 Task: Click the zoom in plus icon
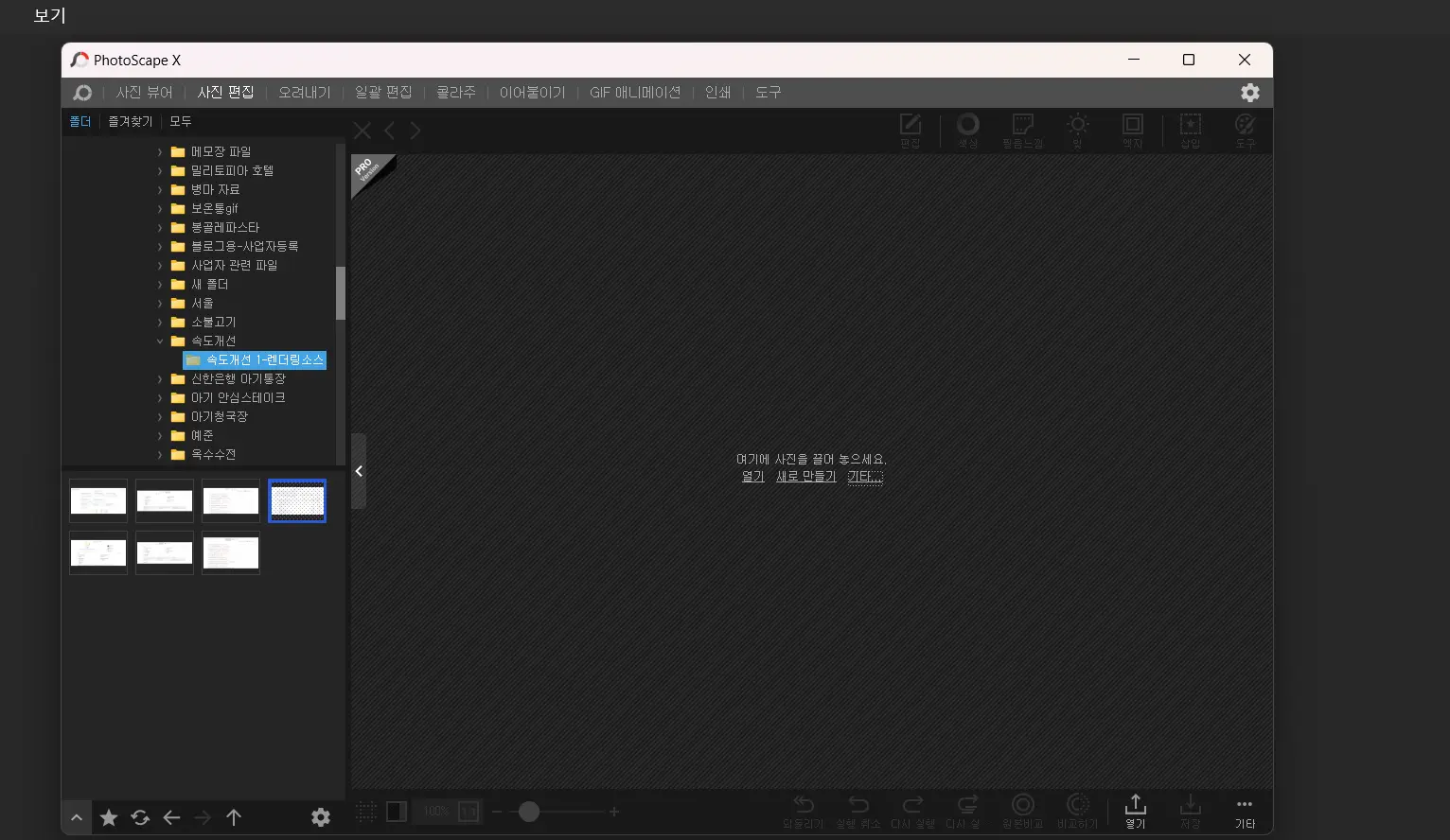pos(614,812)
